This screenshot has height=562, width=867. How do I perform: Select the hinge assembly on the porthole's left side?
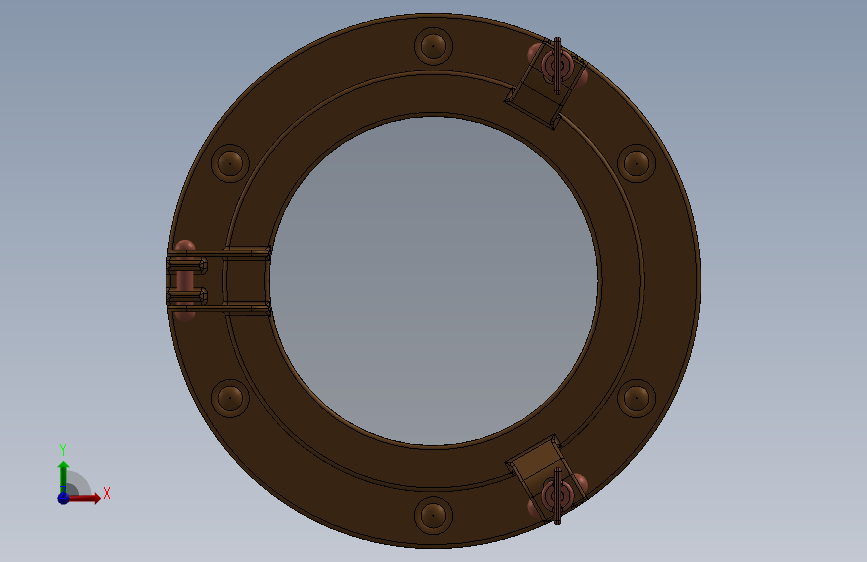tap(218, 280)
